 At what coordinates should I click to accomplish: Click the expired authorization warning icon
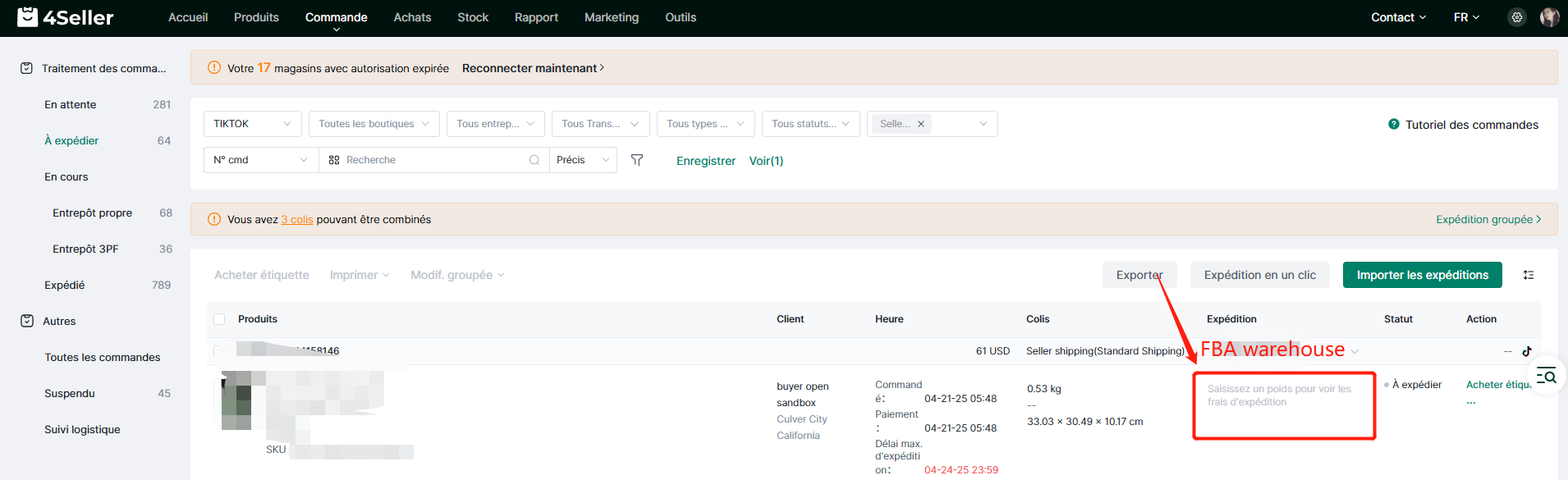(214, 67)
